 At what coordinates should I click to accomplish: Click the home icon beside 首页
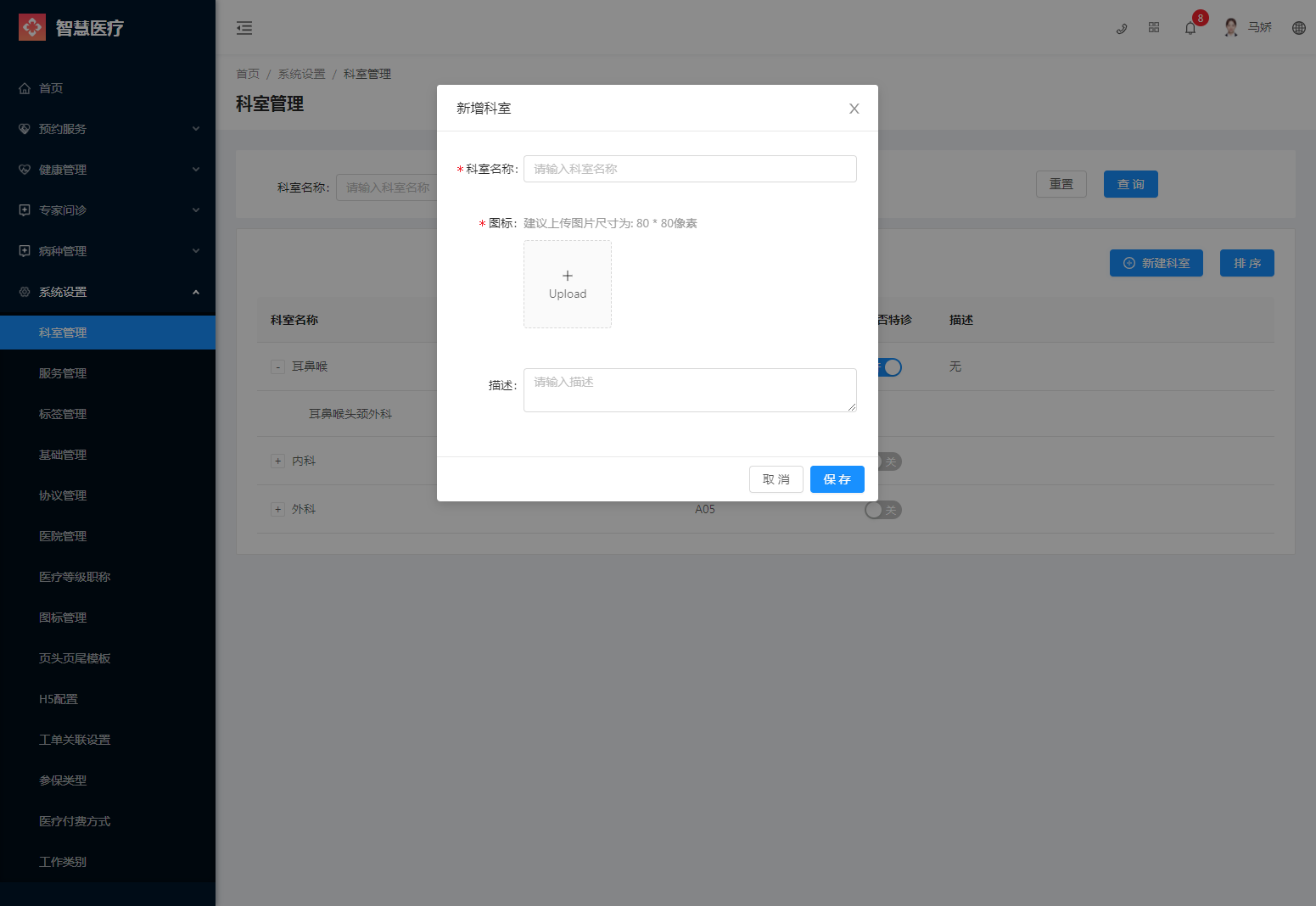click(x=25, y=88)
